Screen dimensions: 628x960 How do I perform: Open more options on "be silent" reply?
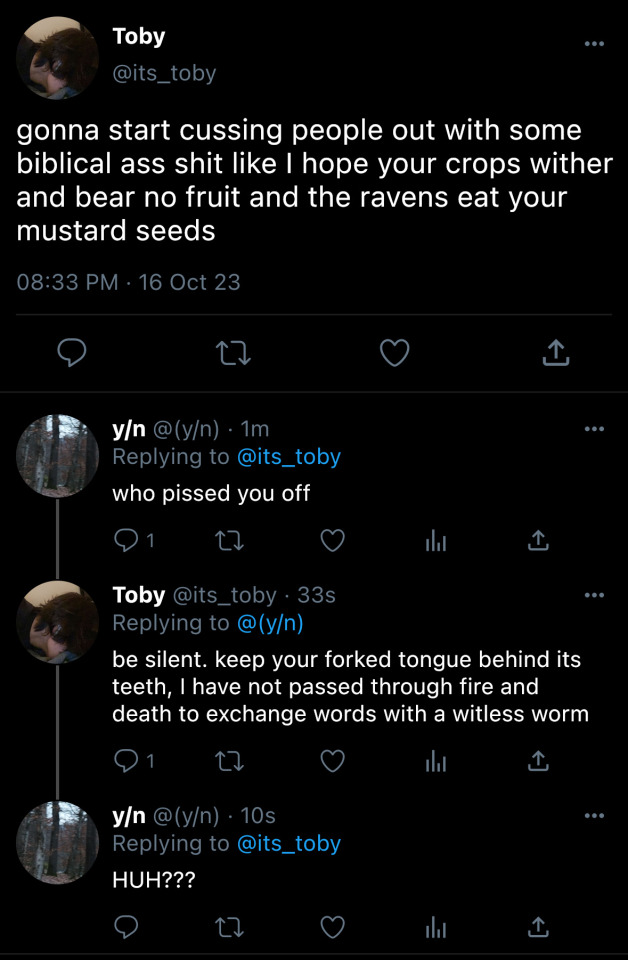594,595
